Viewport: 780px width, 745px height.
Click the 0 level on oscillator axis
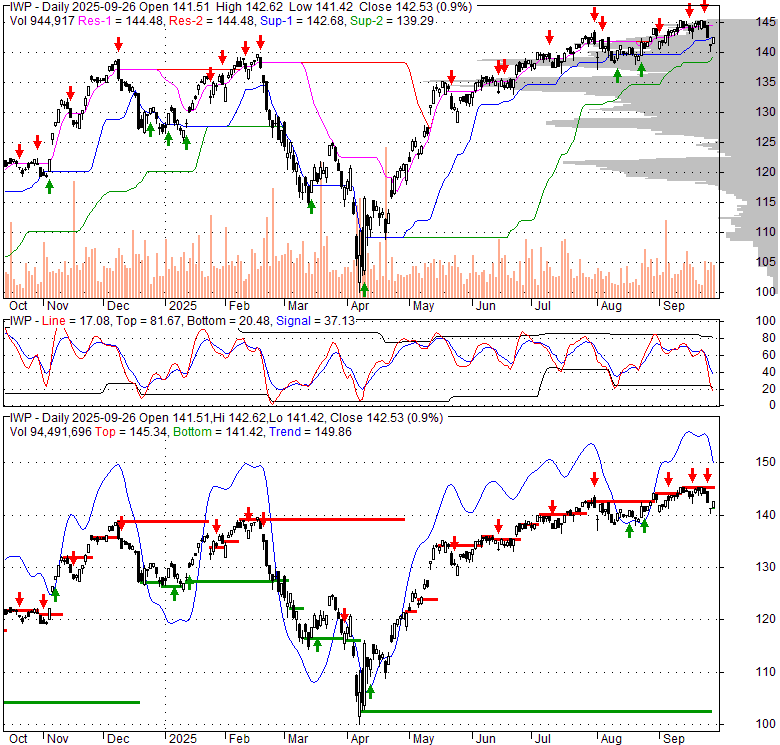click(x=772, y=405)
